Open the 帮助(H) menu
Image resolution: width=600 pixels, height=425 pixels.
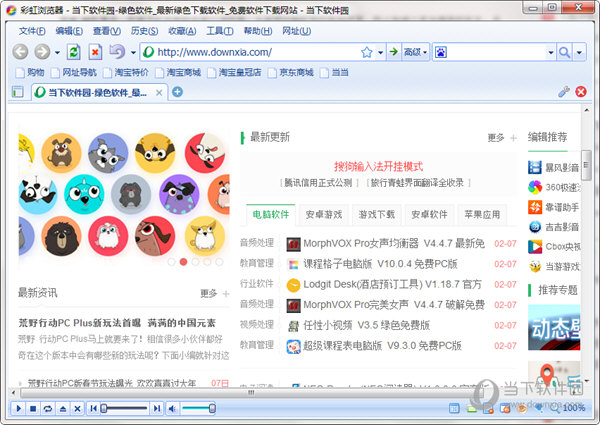[x=258, y=31]
